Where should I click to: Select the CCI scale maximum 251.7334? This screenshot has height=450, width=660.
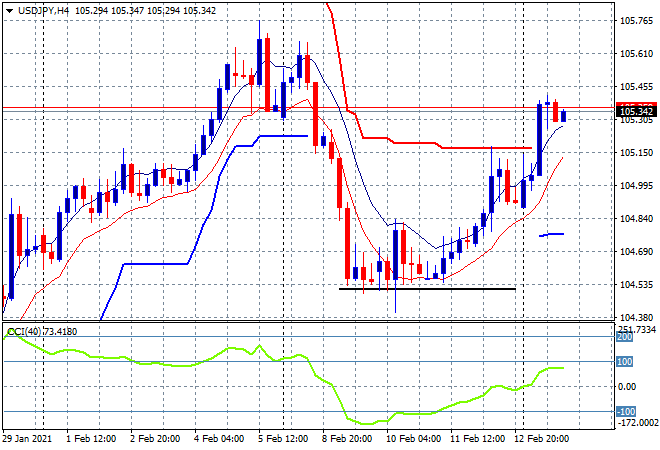tap(636, 329)
